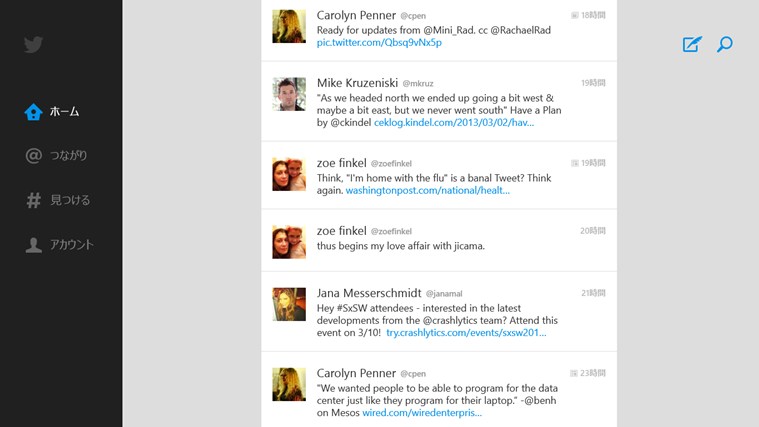Open the pic.twitter.com/Qbsq9vNx5p link
The image size is (759, 427).
tap(379, 43)
